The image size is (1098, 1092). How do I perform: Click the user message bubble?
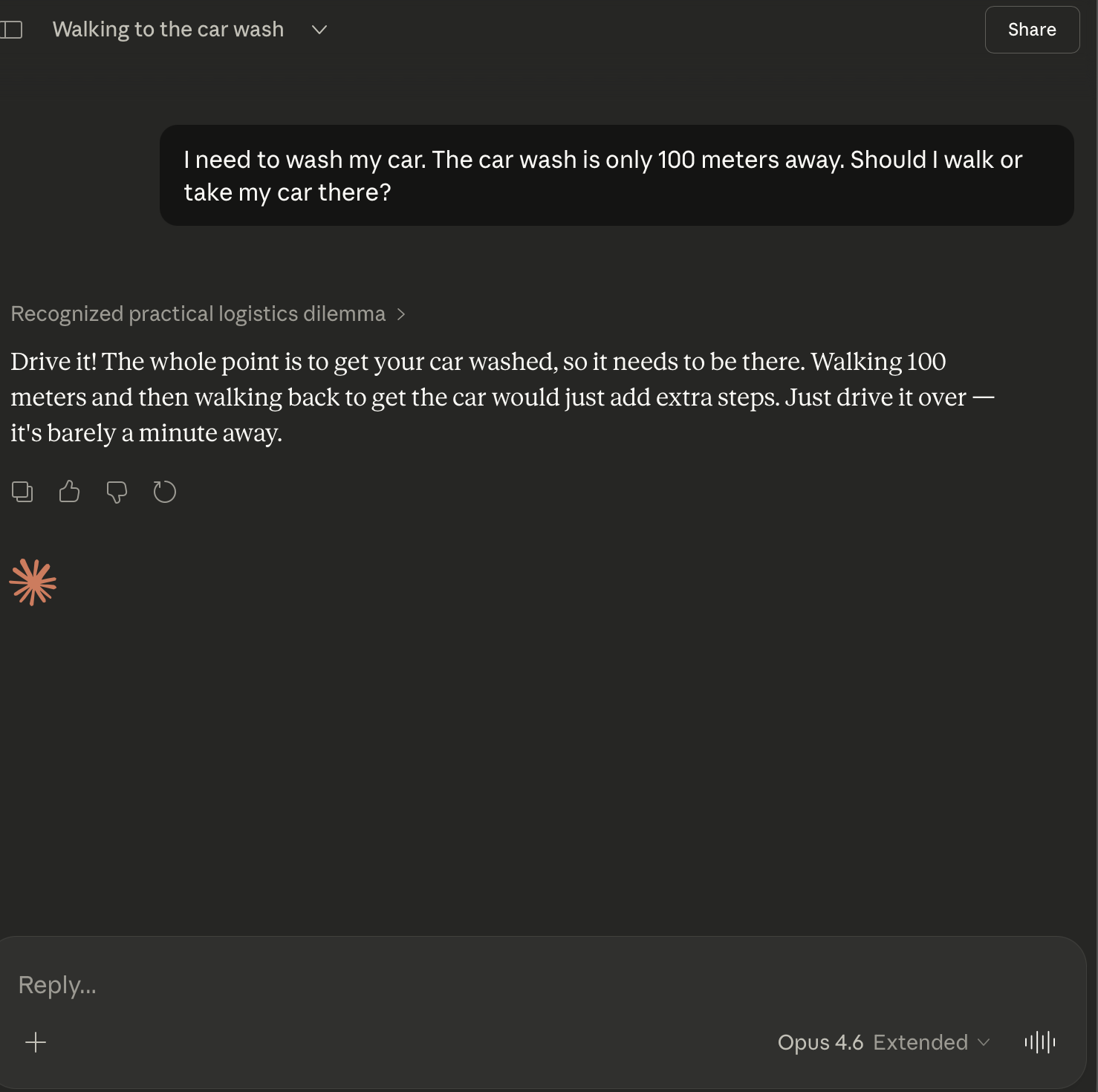616,176
